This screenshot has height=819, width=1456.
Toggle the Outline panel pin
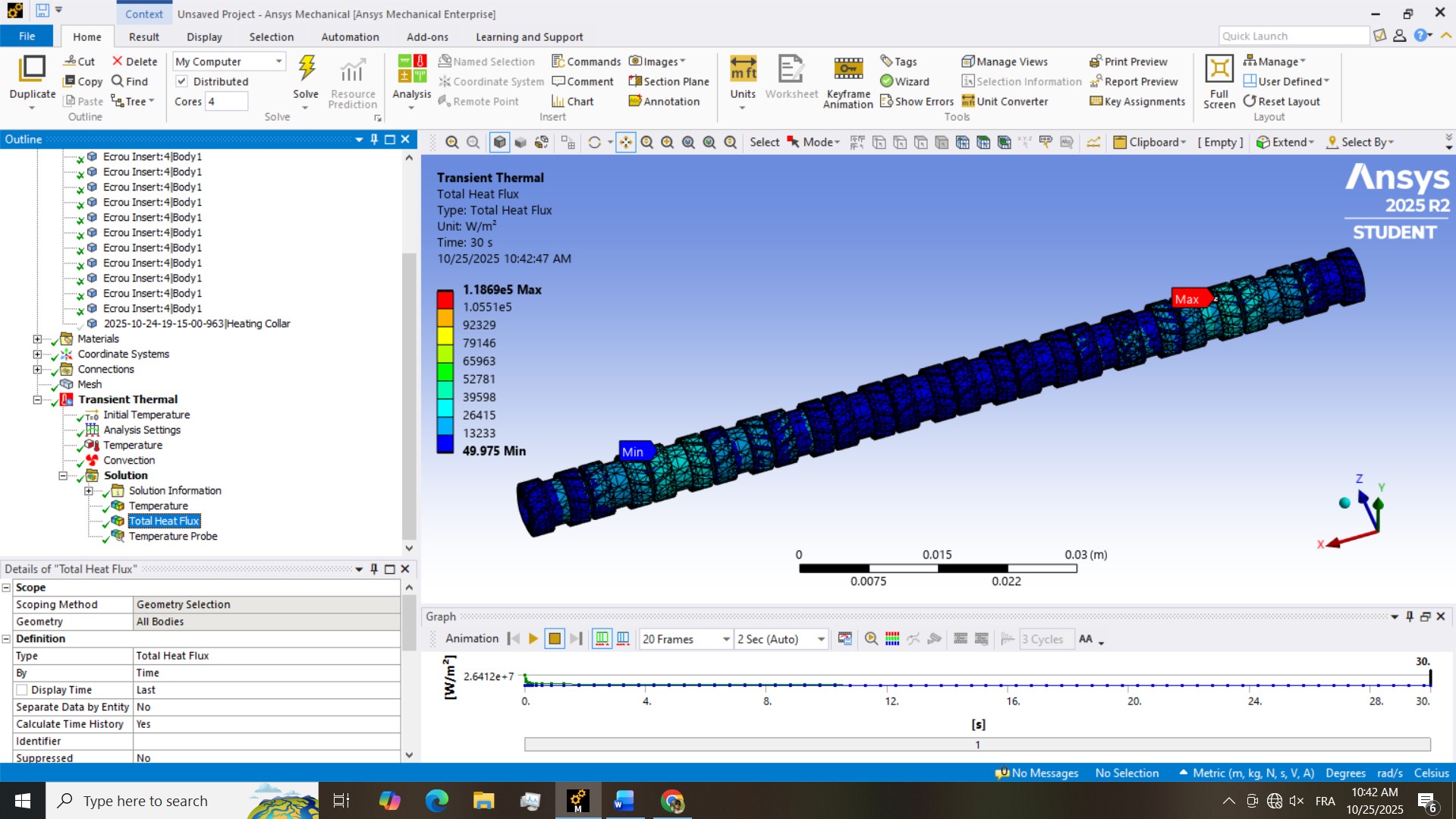[373, 140]
